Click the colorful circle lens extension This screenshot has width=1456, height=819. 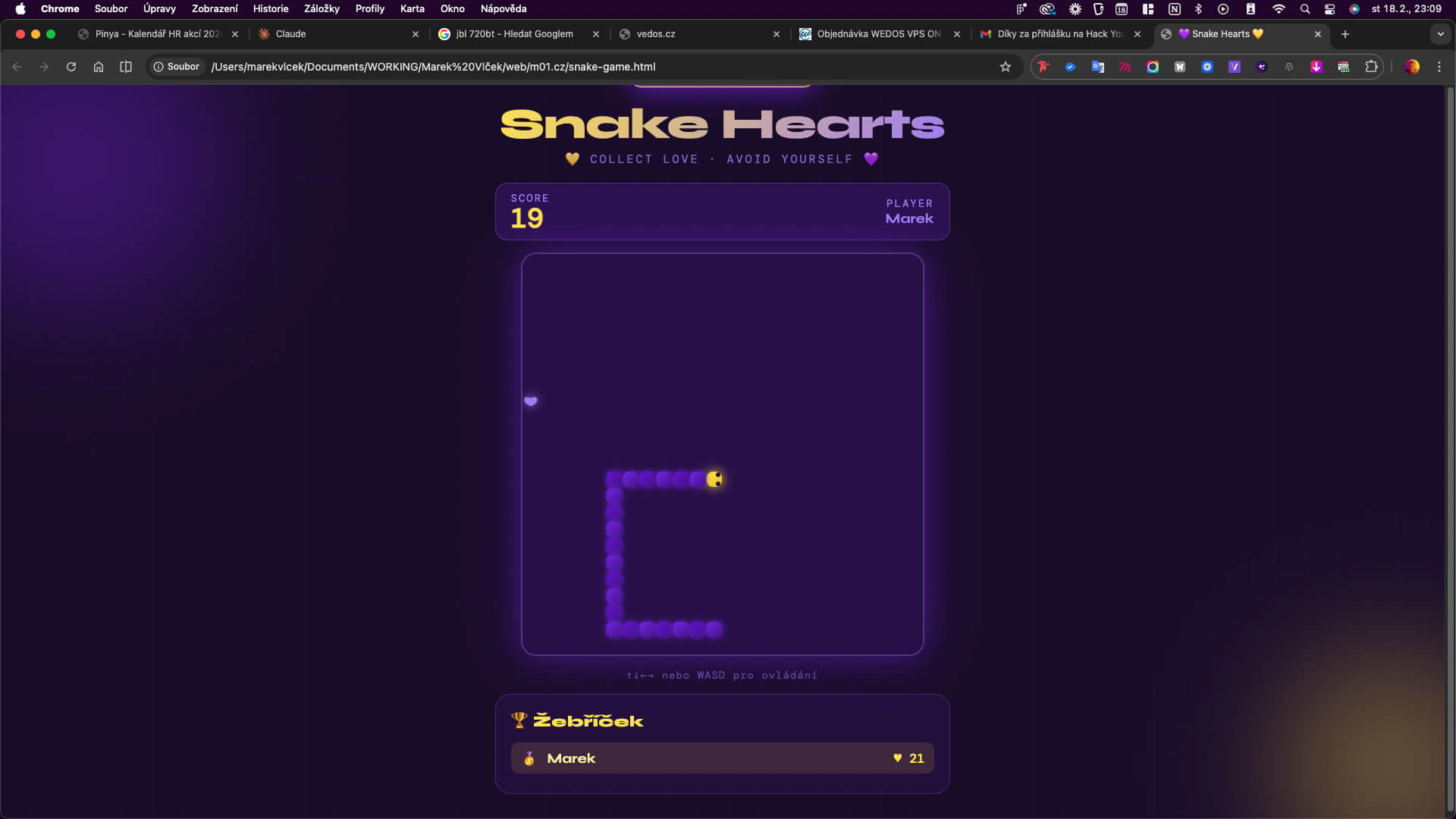[1152, 67]
